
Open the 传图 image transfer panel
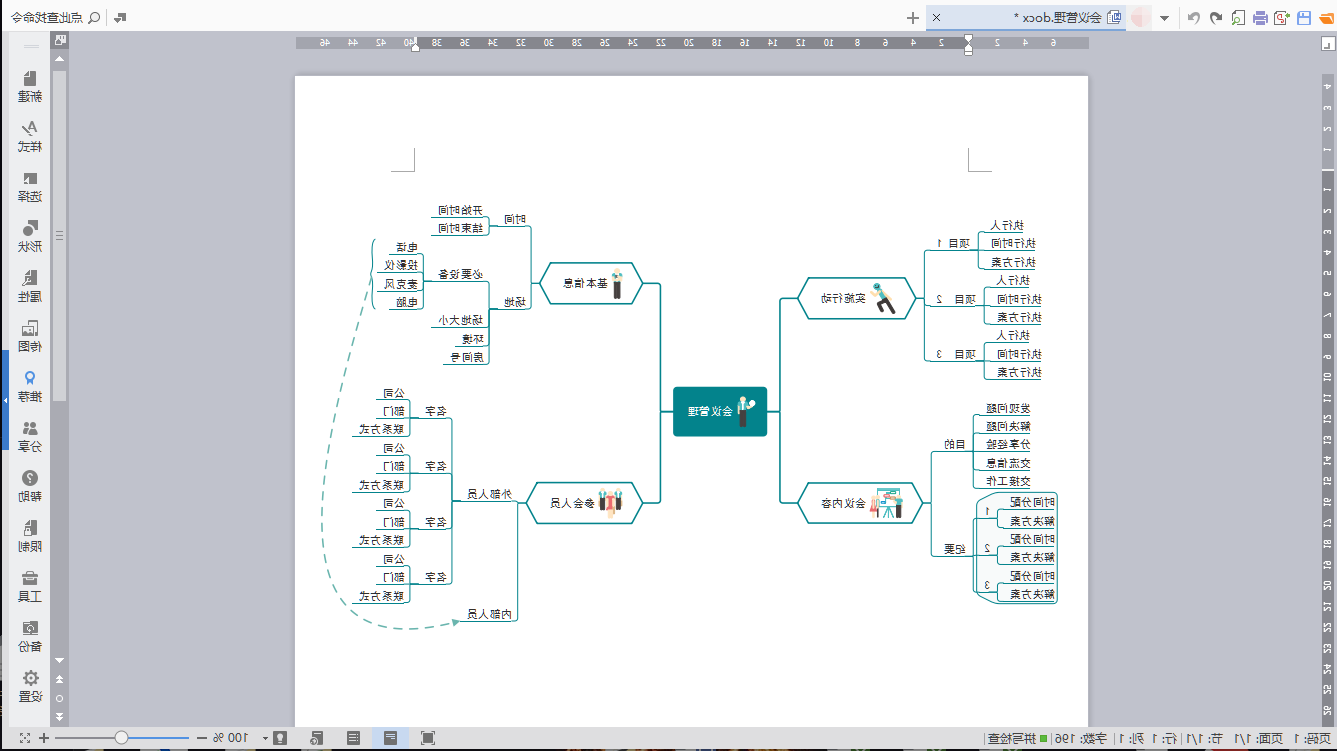coord(31,337)
